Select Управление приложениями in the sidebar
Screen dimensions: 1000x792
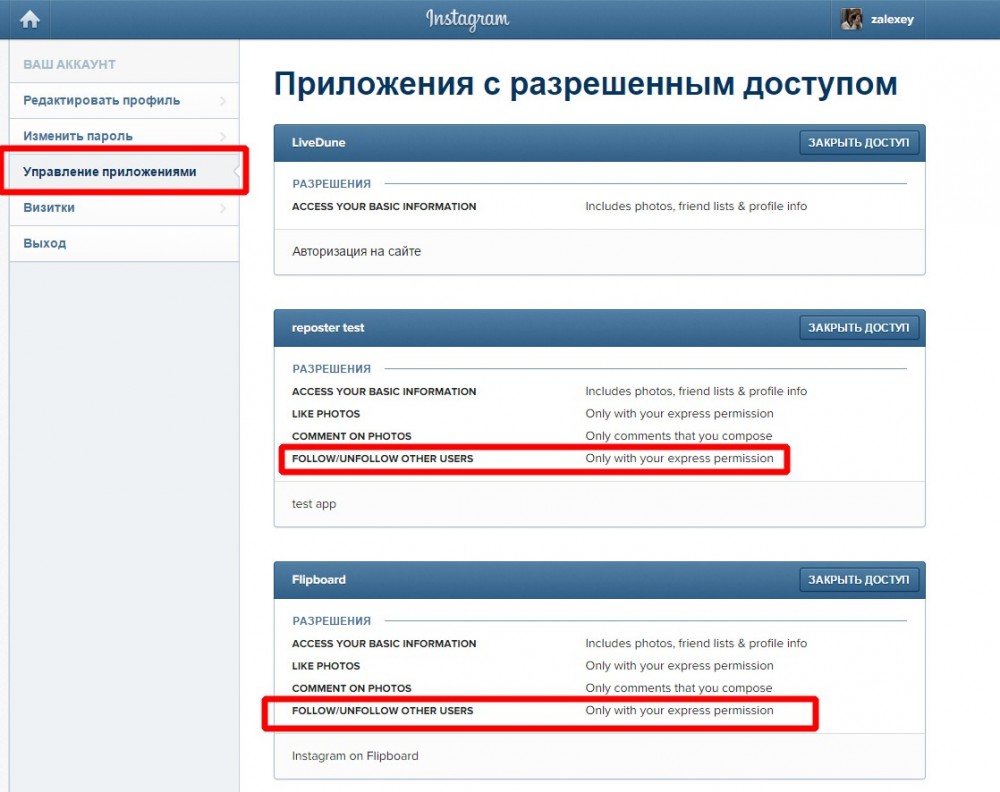[x=110, y=172]
